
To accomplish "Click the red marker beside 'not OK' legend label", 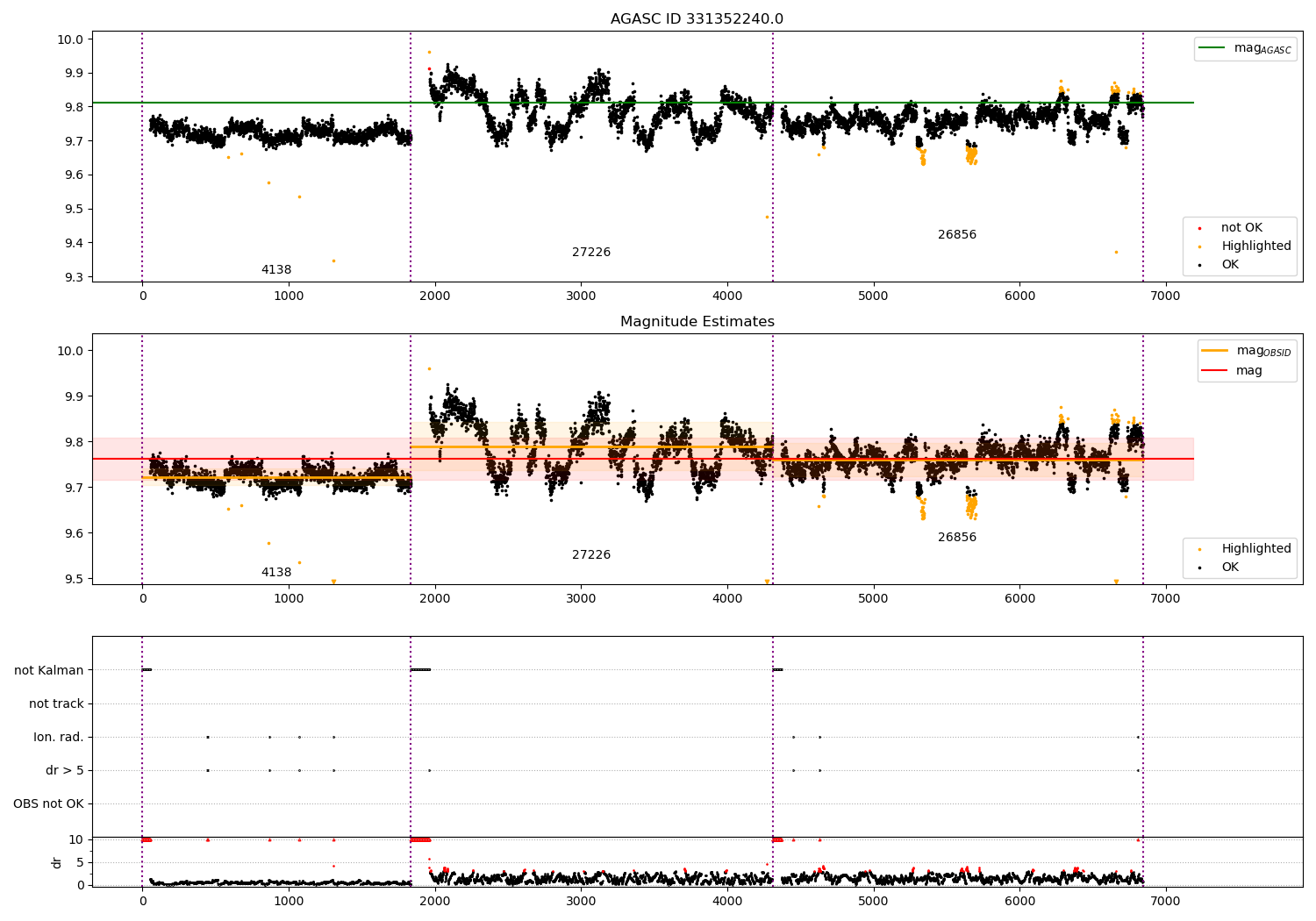I will [1200, 229].
